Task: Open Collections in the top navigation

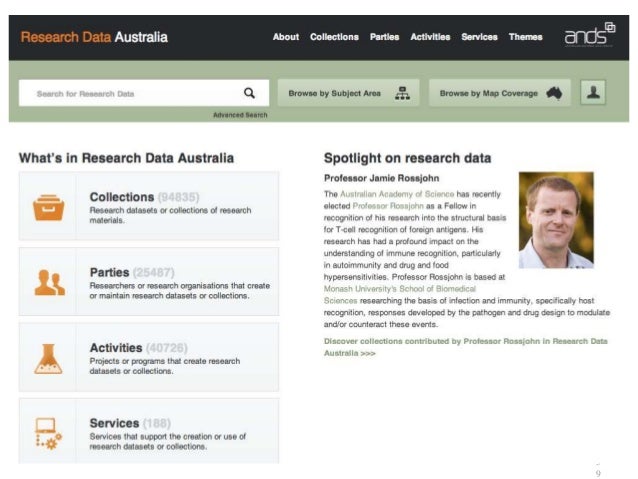Action: point(334,37)
